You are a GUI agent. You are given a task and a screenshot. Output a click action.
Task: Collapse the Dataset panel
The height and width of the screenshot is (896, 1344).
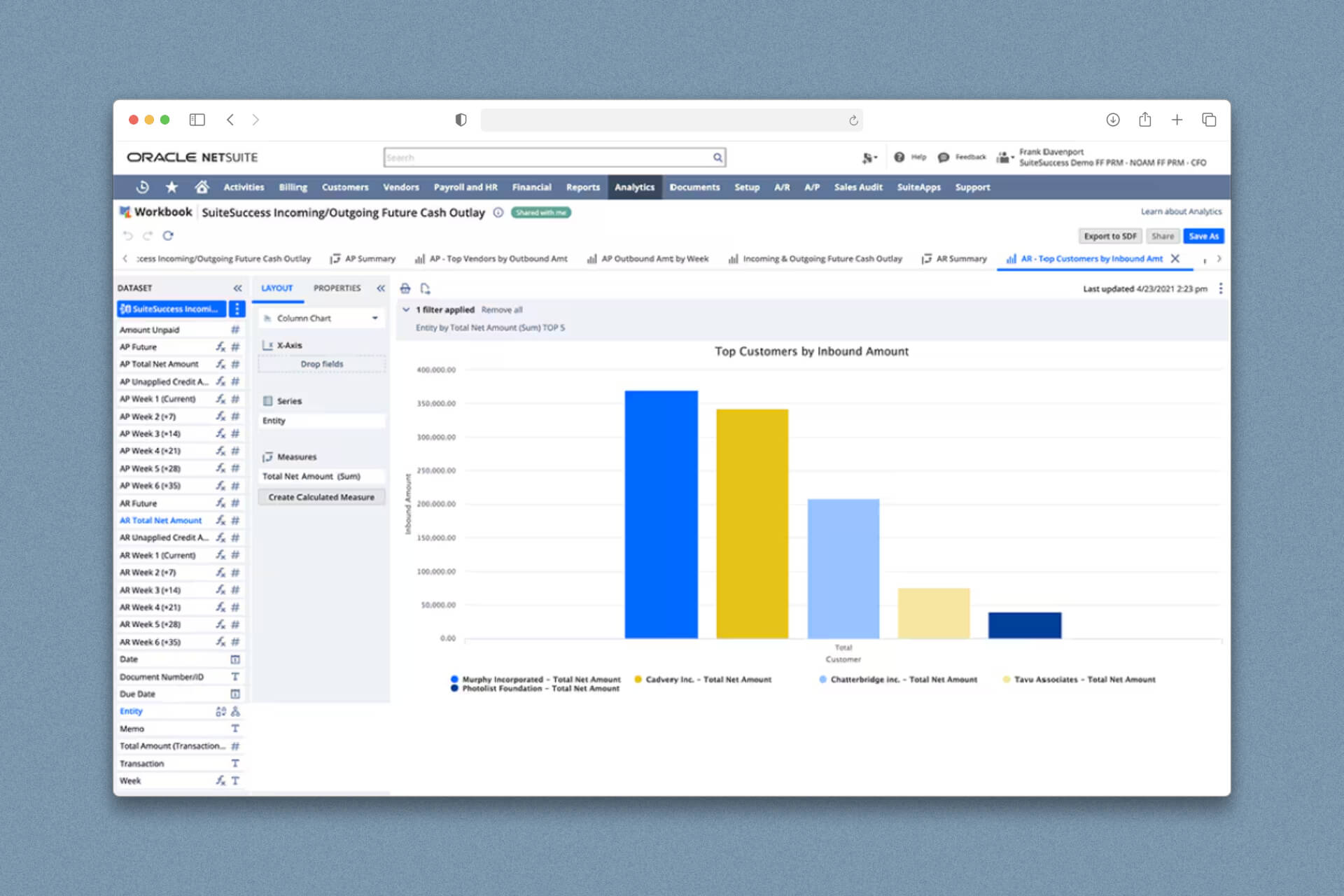[x=237, y=288]
